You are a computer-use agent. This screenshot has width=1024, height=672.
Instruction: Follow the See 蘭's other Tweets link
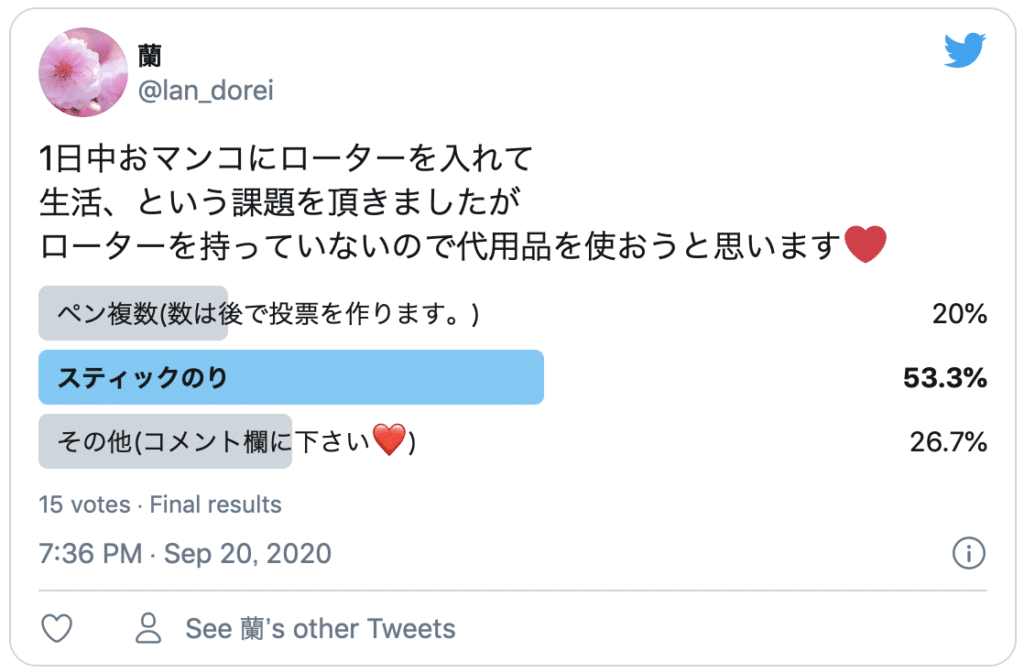click(x=320, y=629)
